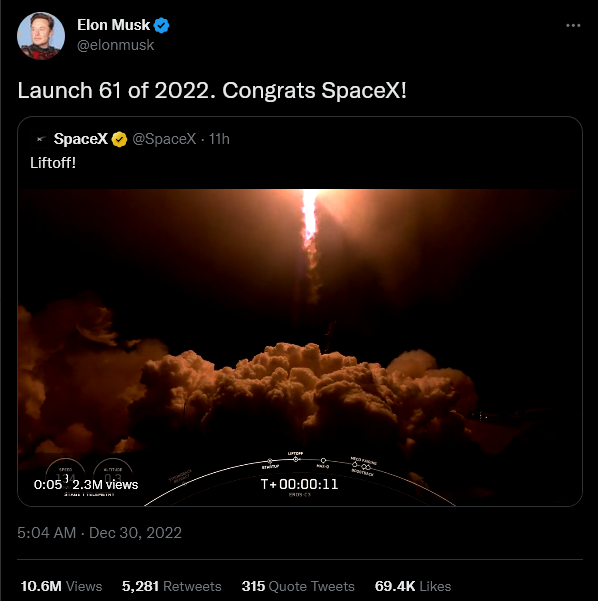Click the SpaceX logo avatar in quoted tweet
Image resolution: width=598 pixels, height=601 pixels.
[x=40, y=139]
